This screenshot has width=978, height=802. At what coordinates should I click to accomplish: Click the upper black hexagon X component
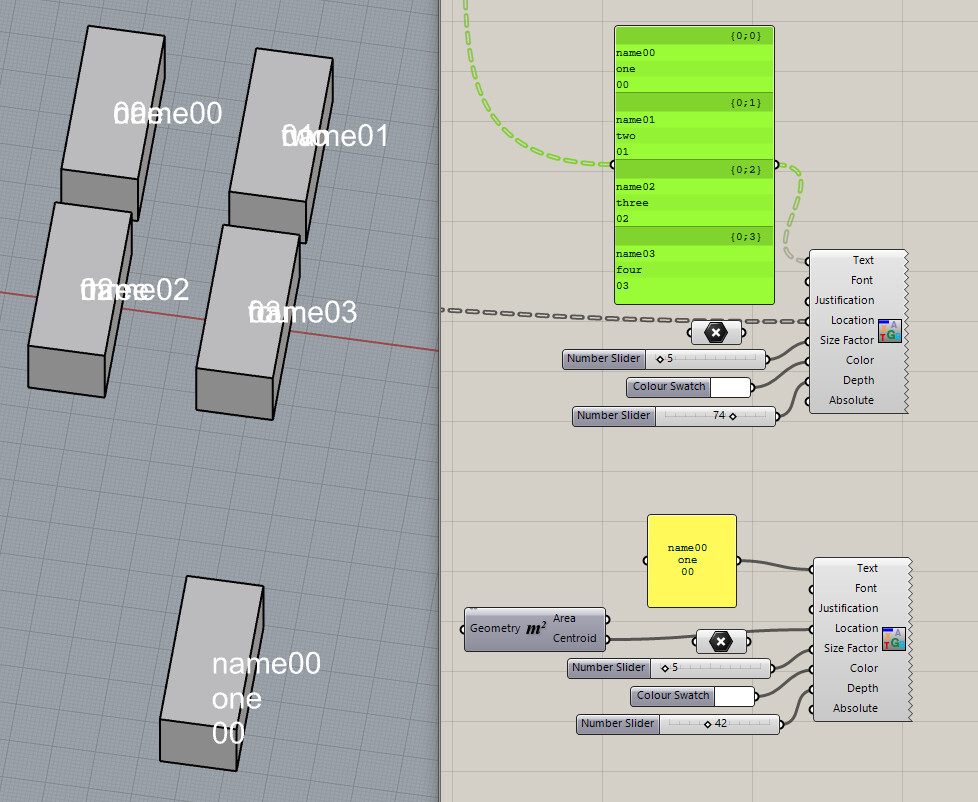tap(716, 332)
